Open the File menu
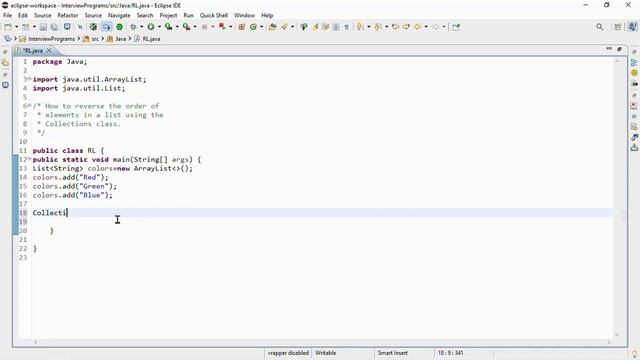The image size is (640, 360). click(7, 16)
